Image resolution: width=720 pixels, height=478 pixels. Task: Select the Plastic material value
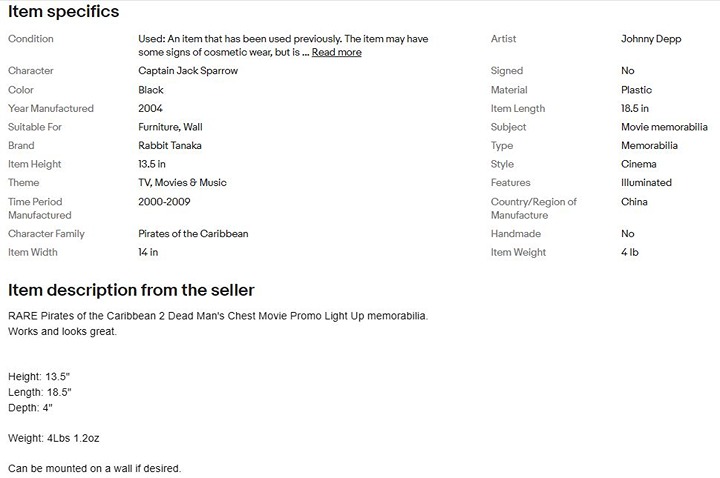point(636,90)
